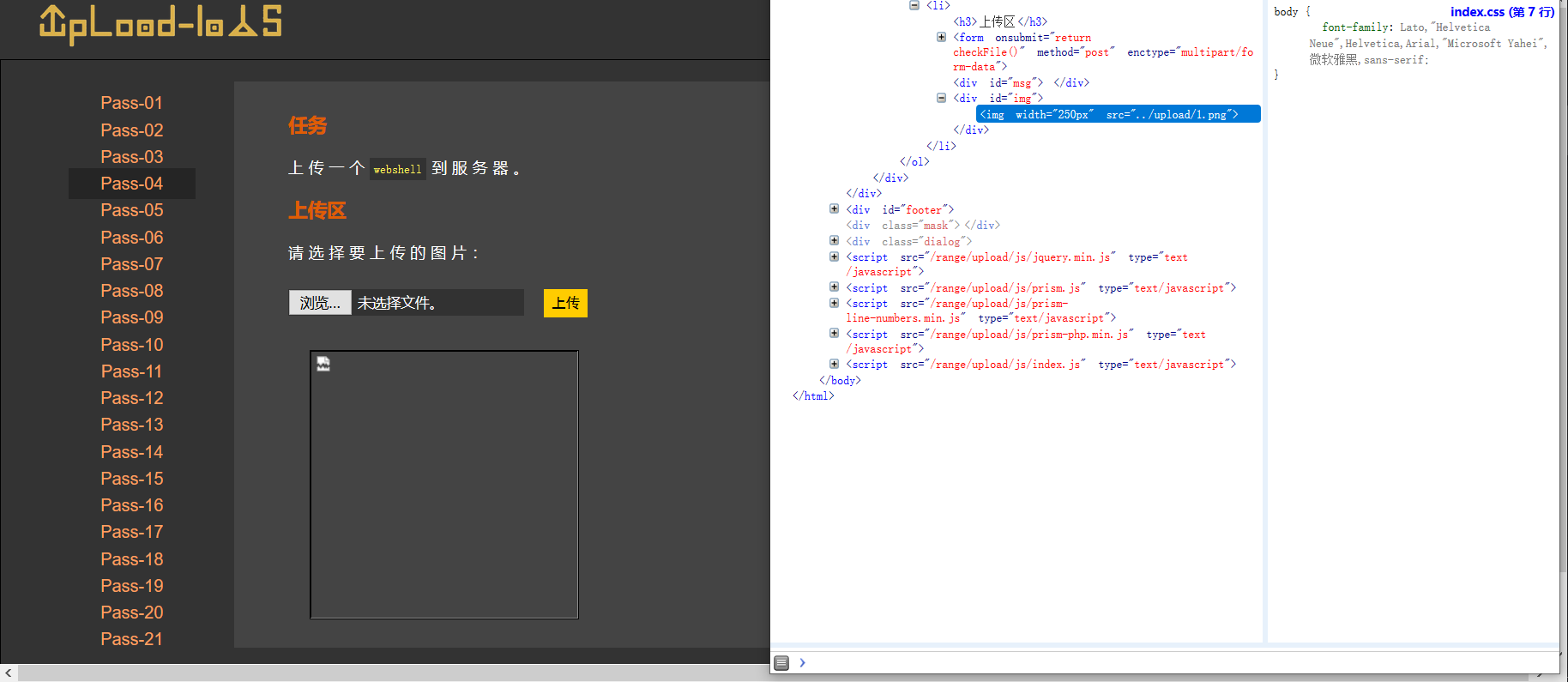
Task: Open Pass-06 in sidebar
Action: [132, 238]
